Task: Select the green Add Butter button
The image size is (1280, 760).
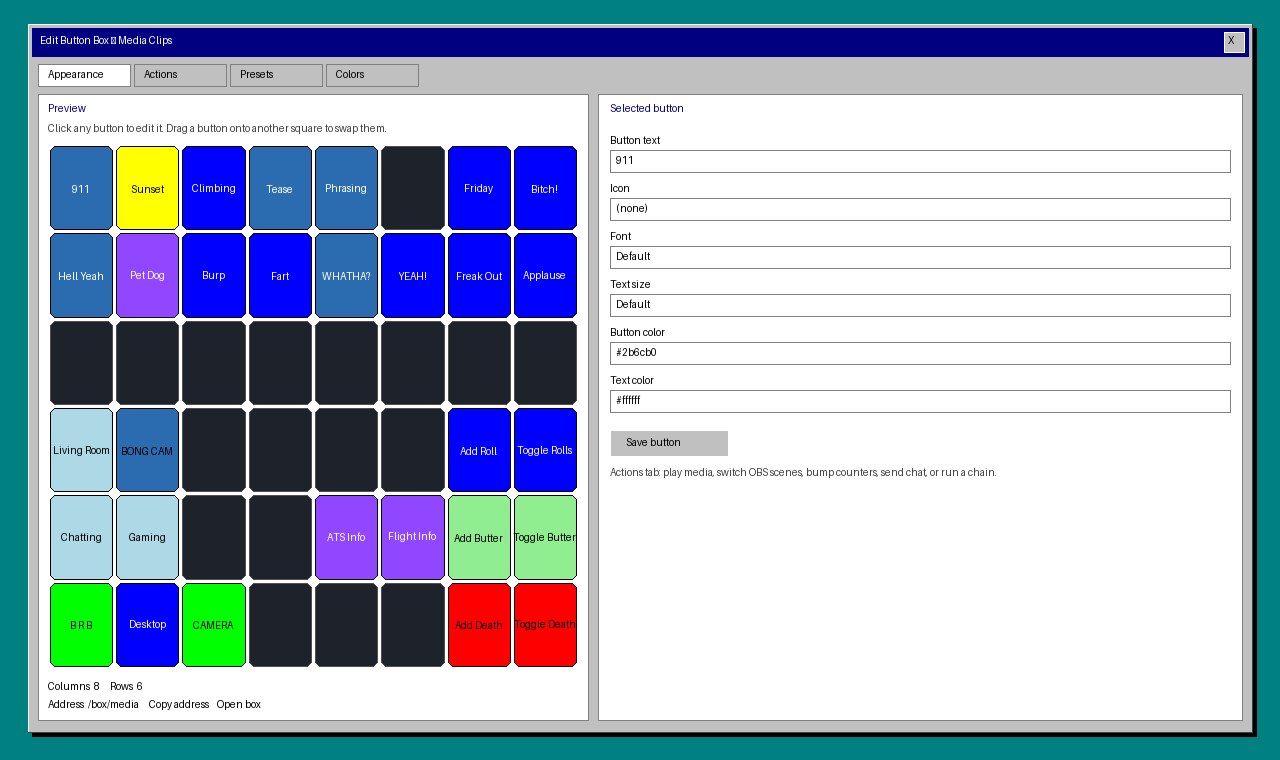Action: 479,537
